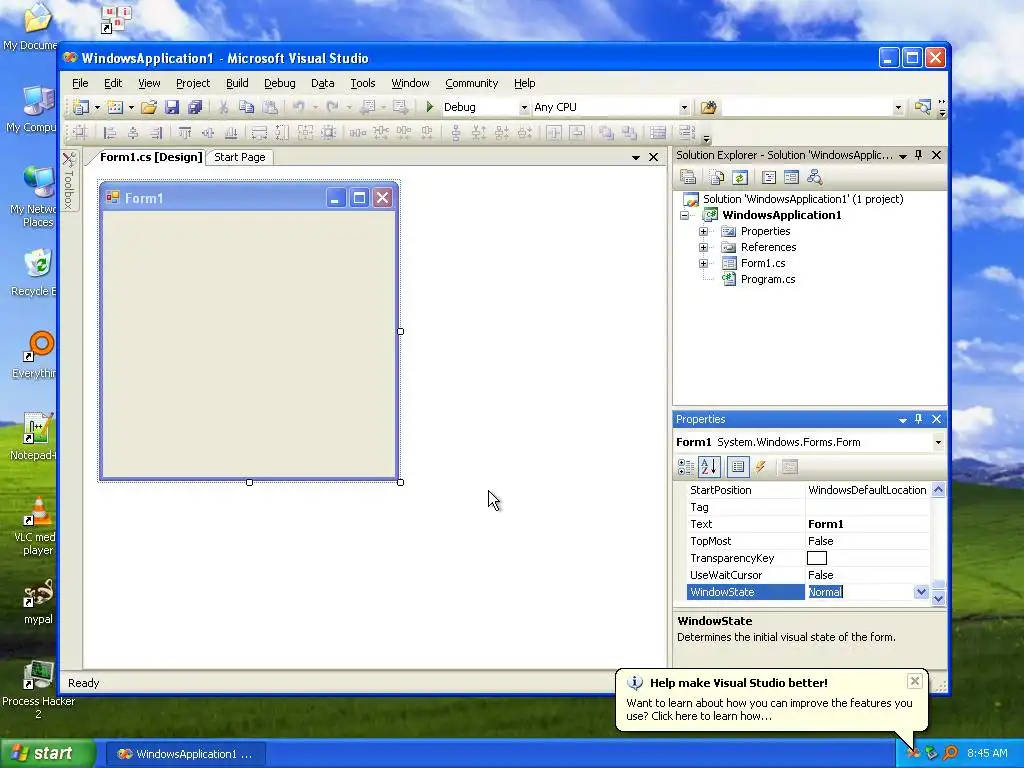Click the Align to Grid layout icon
The height and width of the screenshot is (768, 1024).
80,133
